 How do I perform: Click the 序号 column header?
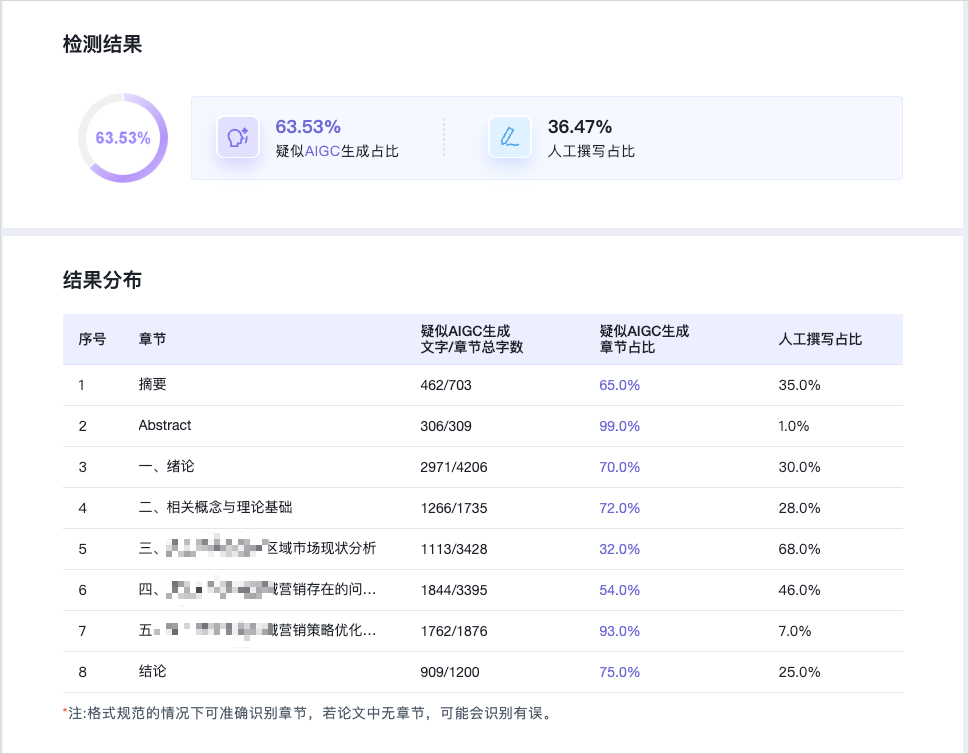coord(92,339)
